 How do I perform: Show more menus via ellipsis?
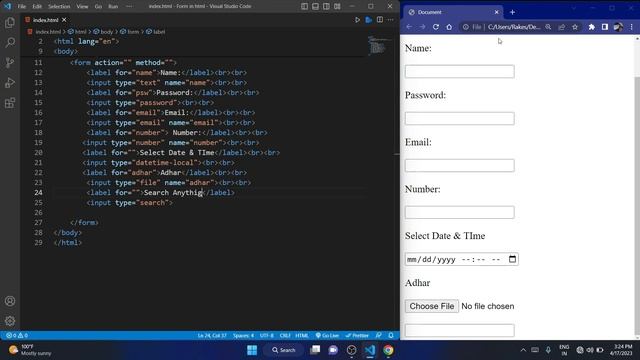(x=129, y=7)
